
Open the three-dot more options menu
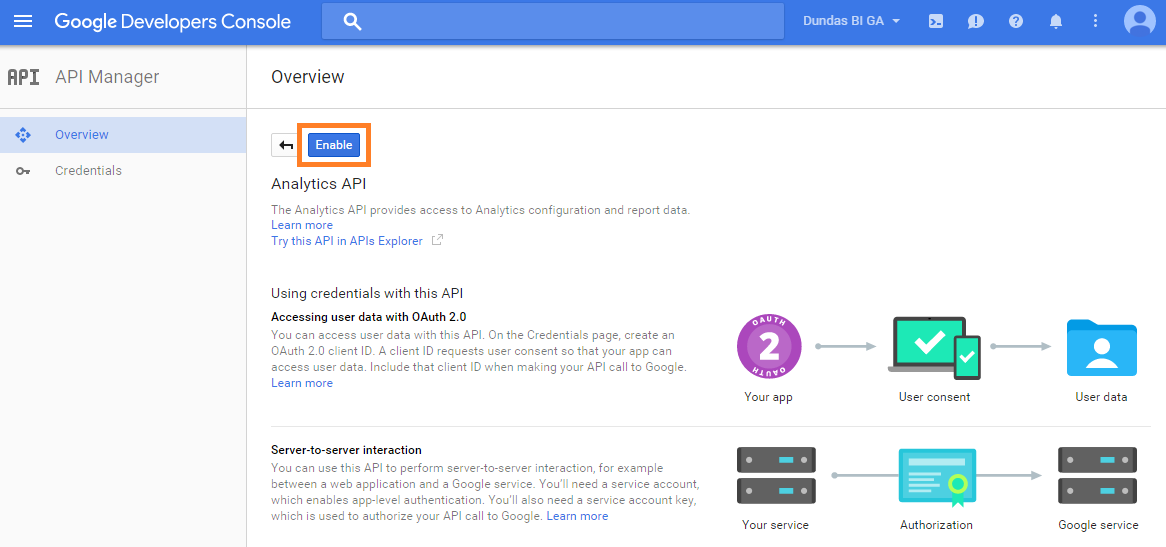(1095, 22)
